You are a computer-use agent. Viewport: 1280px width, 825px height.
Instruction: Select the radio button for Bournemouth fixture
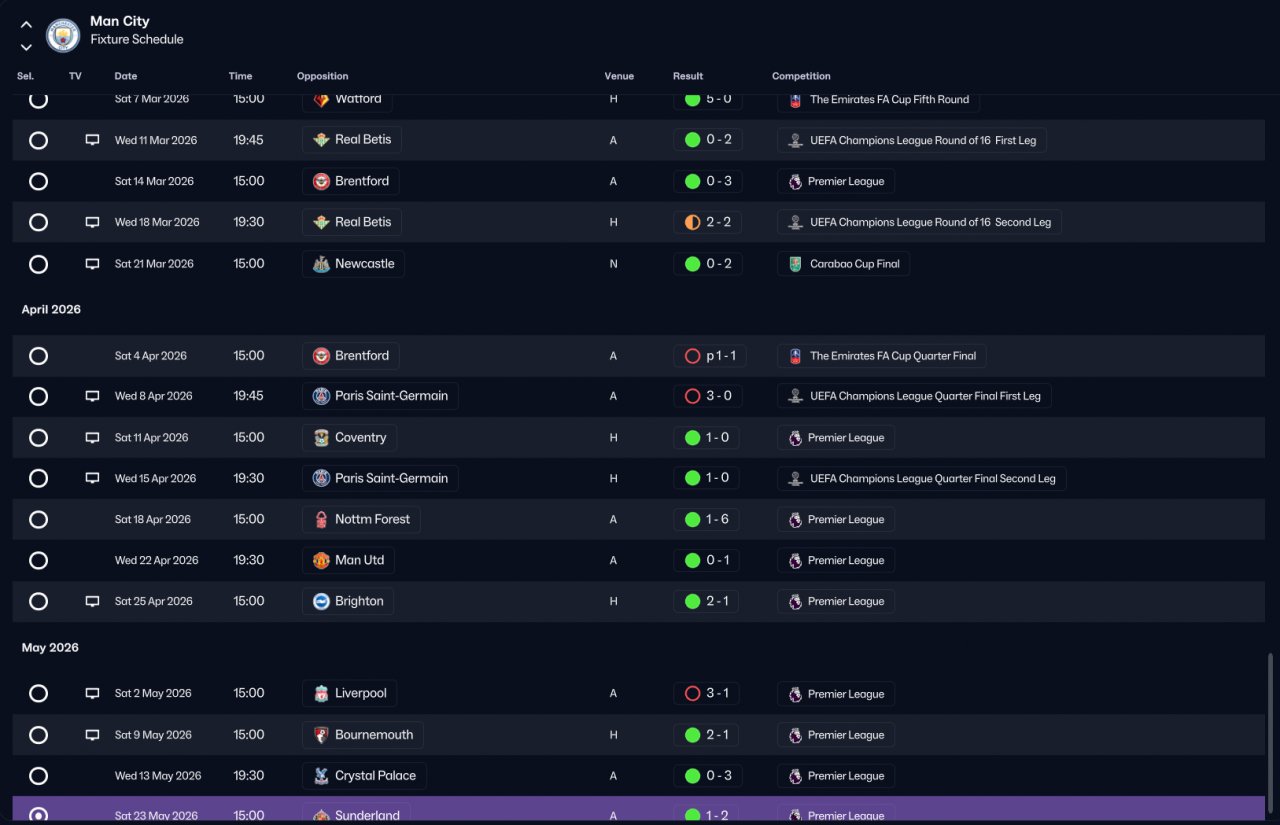point(38,735)
